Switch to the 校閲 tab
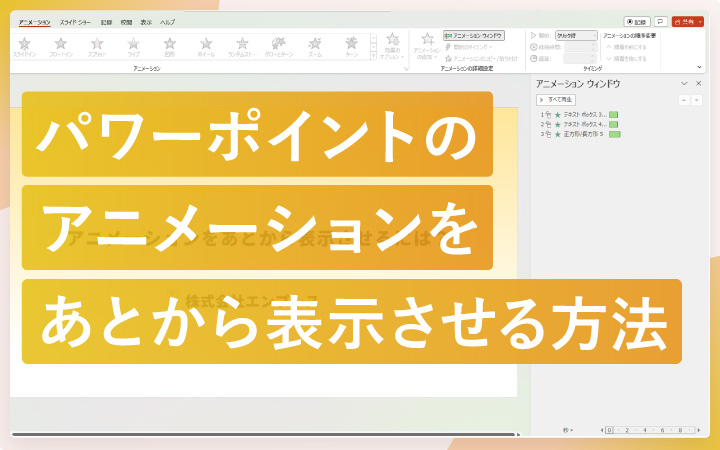The image size is (720, 450). tap(126, 22)
